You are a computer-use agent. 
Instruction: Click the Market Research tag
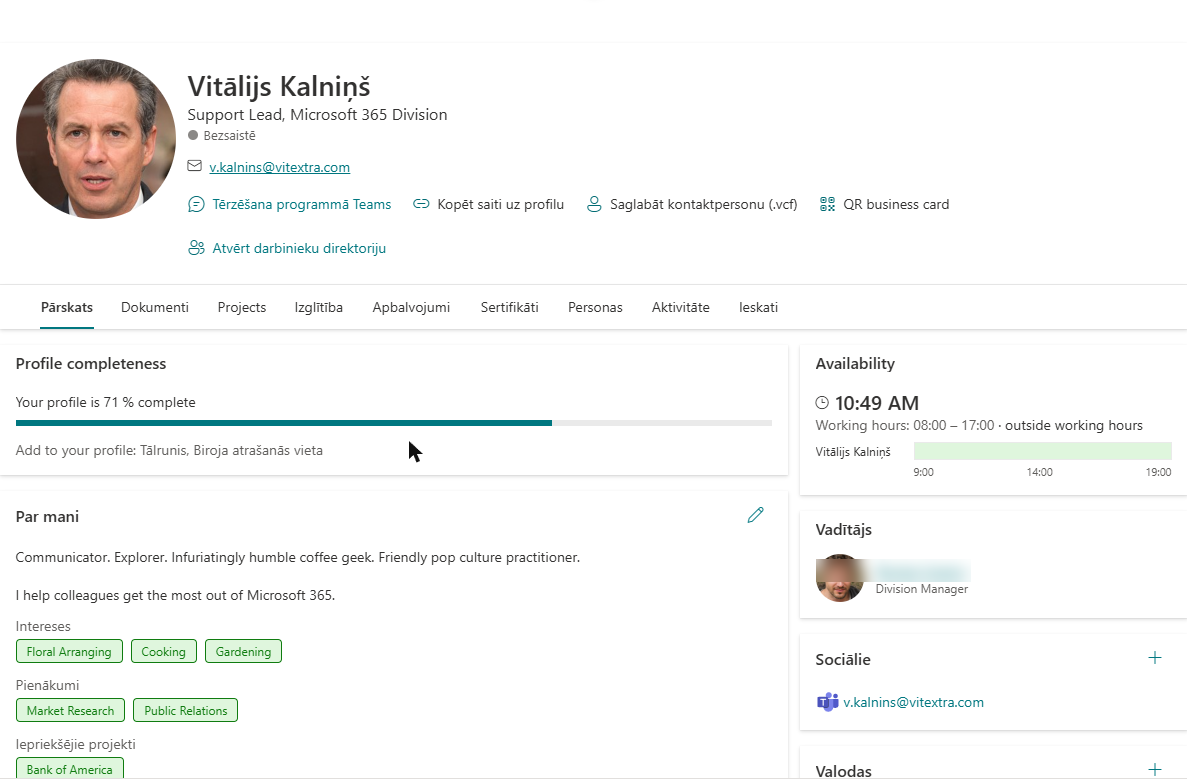70,710
